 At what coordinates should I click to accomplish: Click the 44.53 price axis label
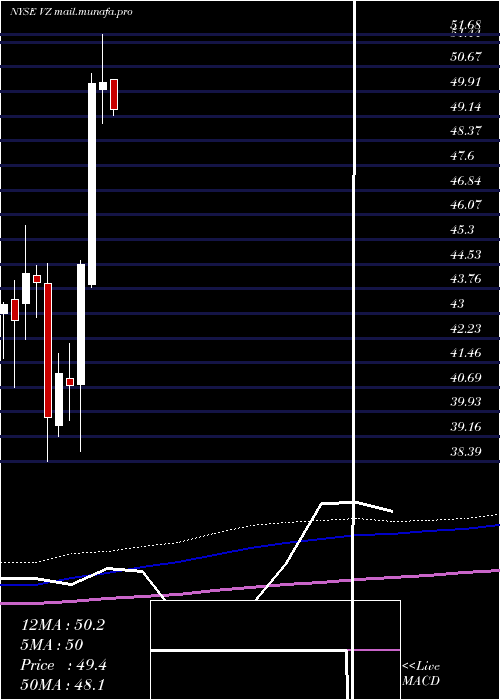(466, 254)
